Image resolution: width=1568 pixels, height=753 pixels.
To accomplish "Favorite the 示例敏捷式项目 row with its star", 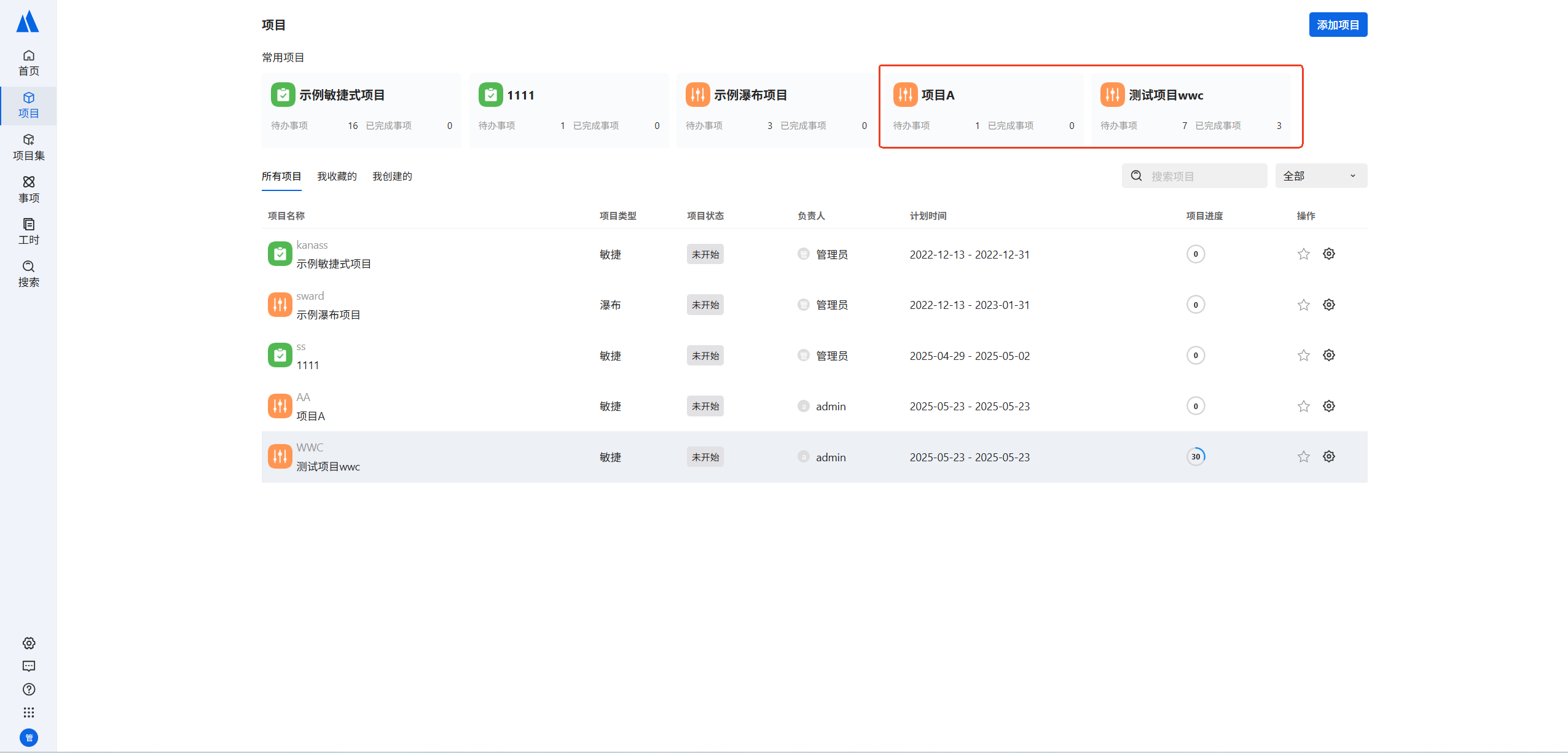I will (1303, 254).
